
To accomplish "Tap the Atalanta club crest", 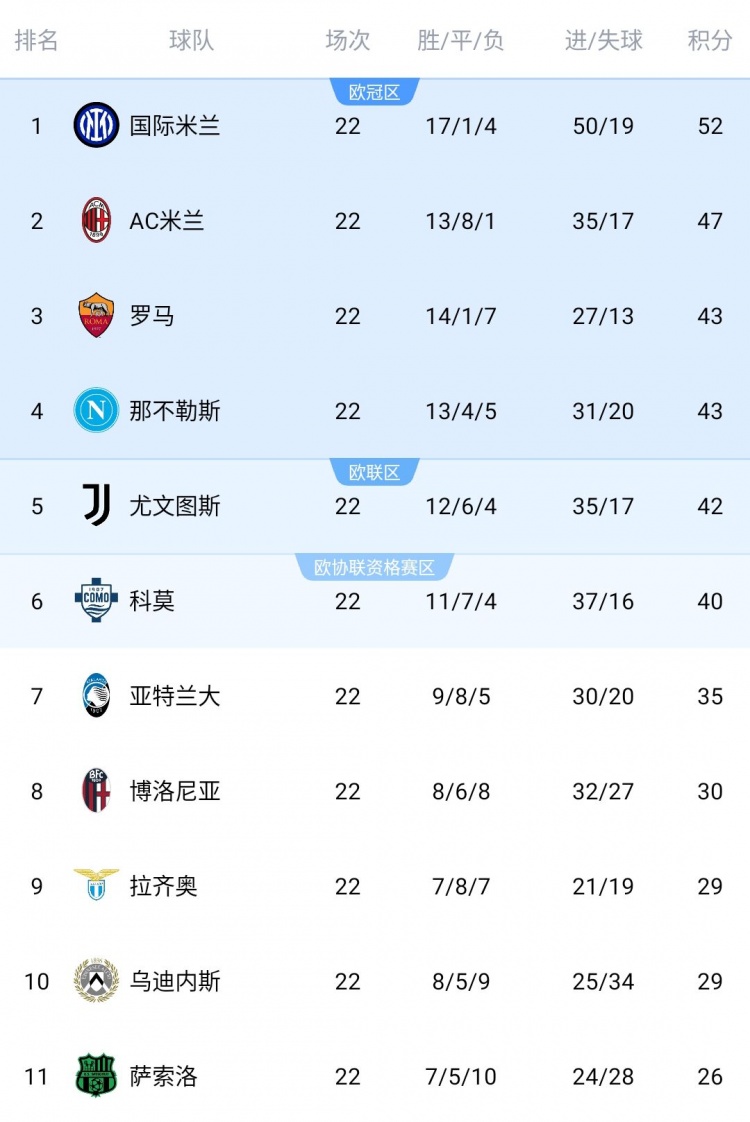I will [96, 696].
